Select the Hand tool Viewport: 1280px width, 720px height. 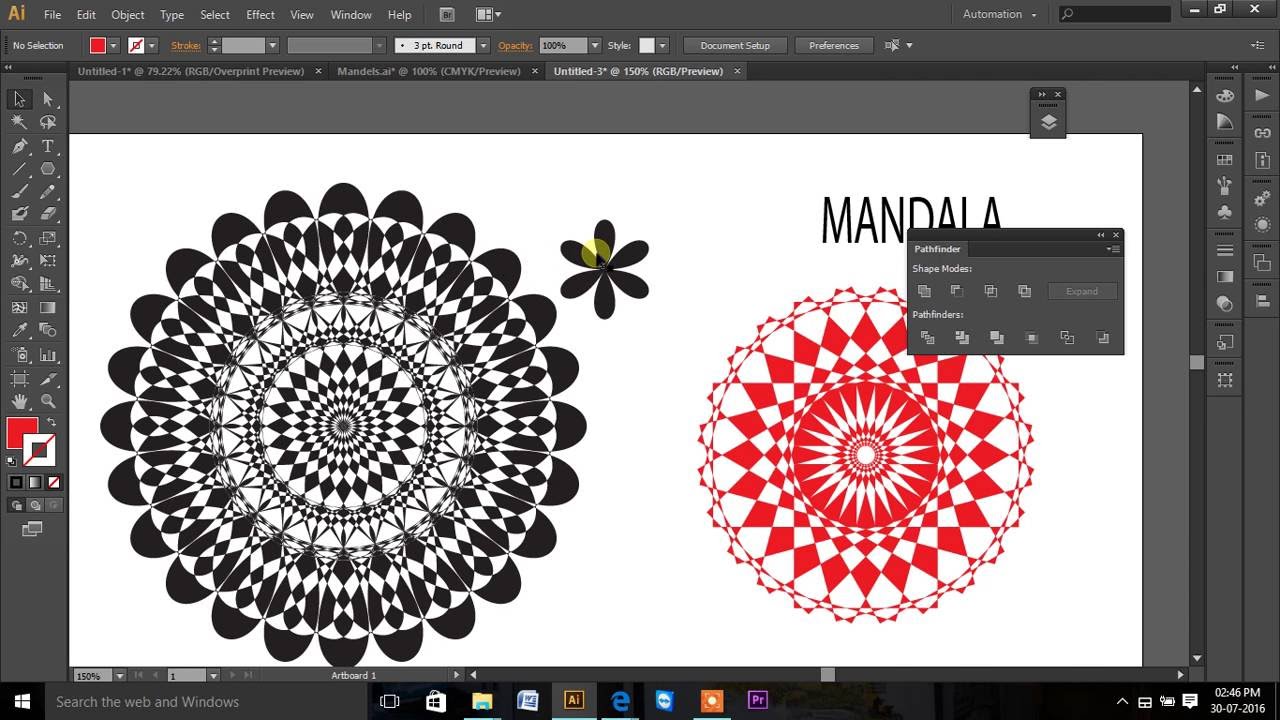click(x=19, y=401)
